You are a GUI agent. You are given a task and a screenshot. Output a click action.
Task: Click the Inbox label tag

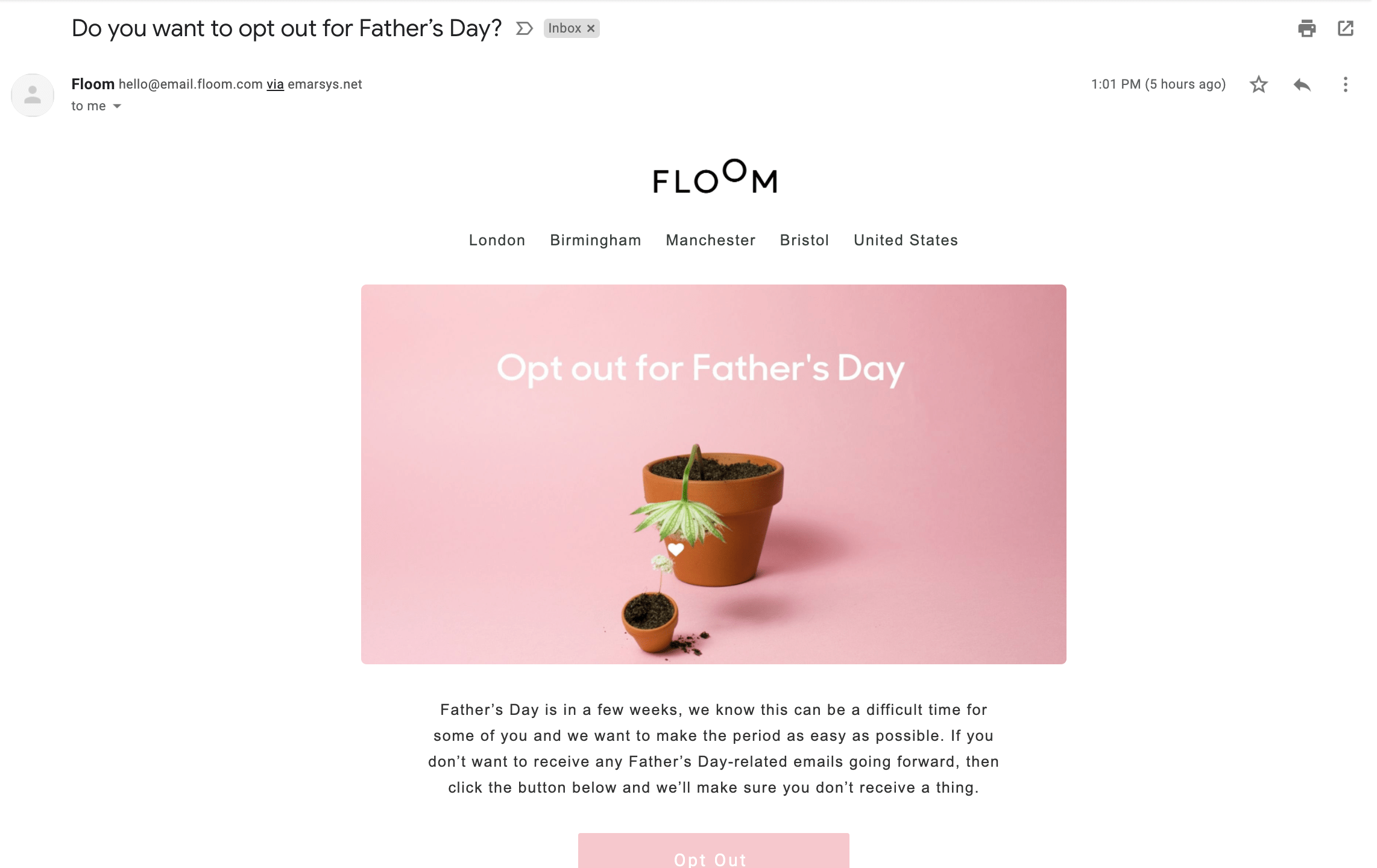point(564,28)
